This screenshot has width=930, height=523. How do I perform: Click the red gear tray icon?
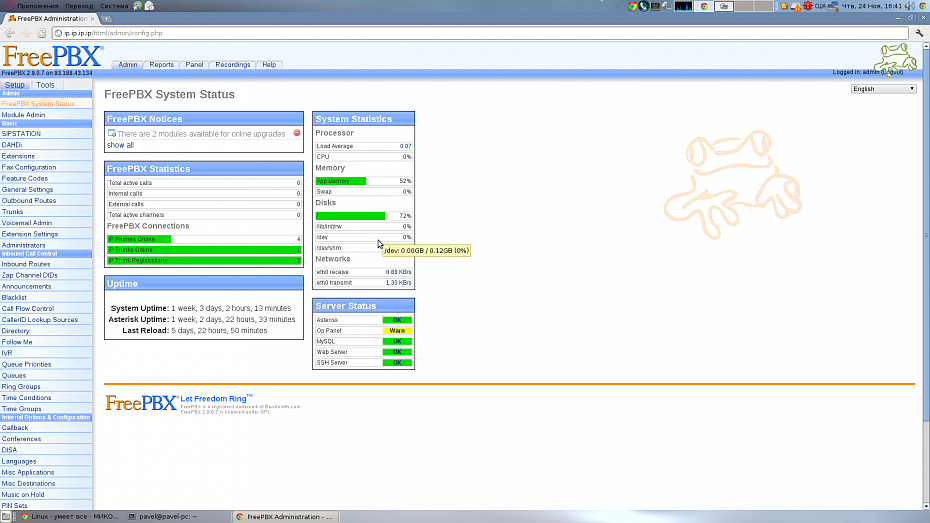click(x=807, y=6)
